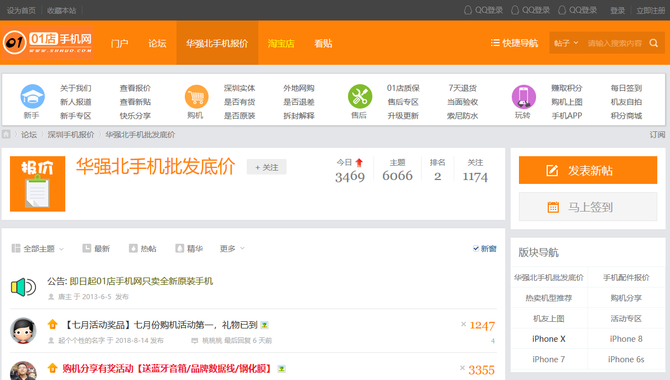The width and height of the screenshot is (670, 380).
Task: Click the 登录 link in top bar
Action: (617, 10)
